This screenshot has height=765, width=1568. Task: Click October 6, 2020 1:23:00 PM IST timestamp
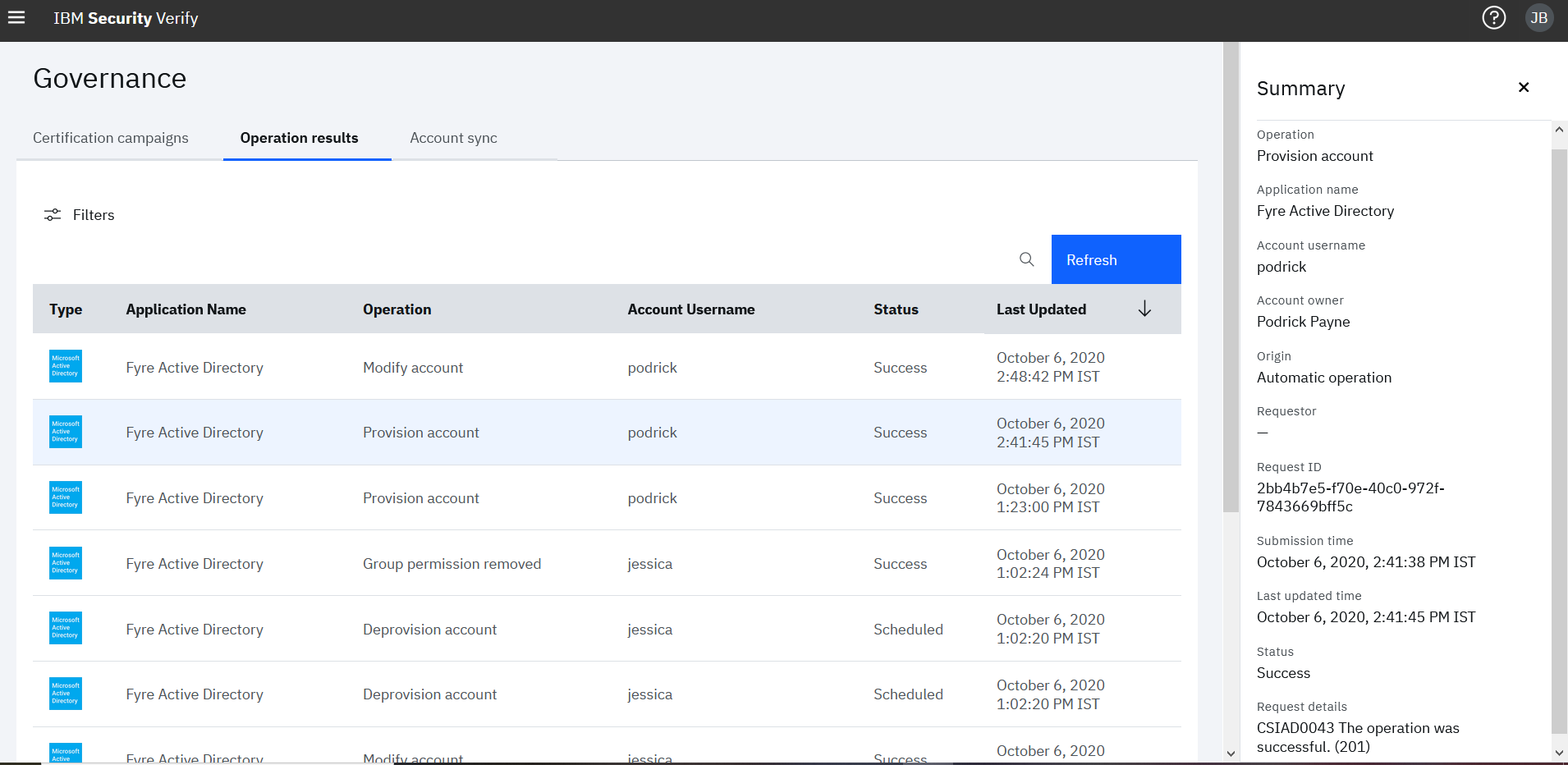tap(1051, 498)
